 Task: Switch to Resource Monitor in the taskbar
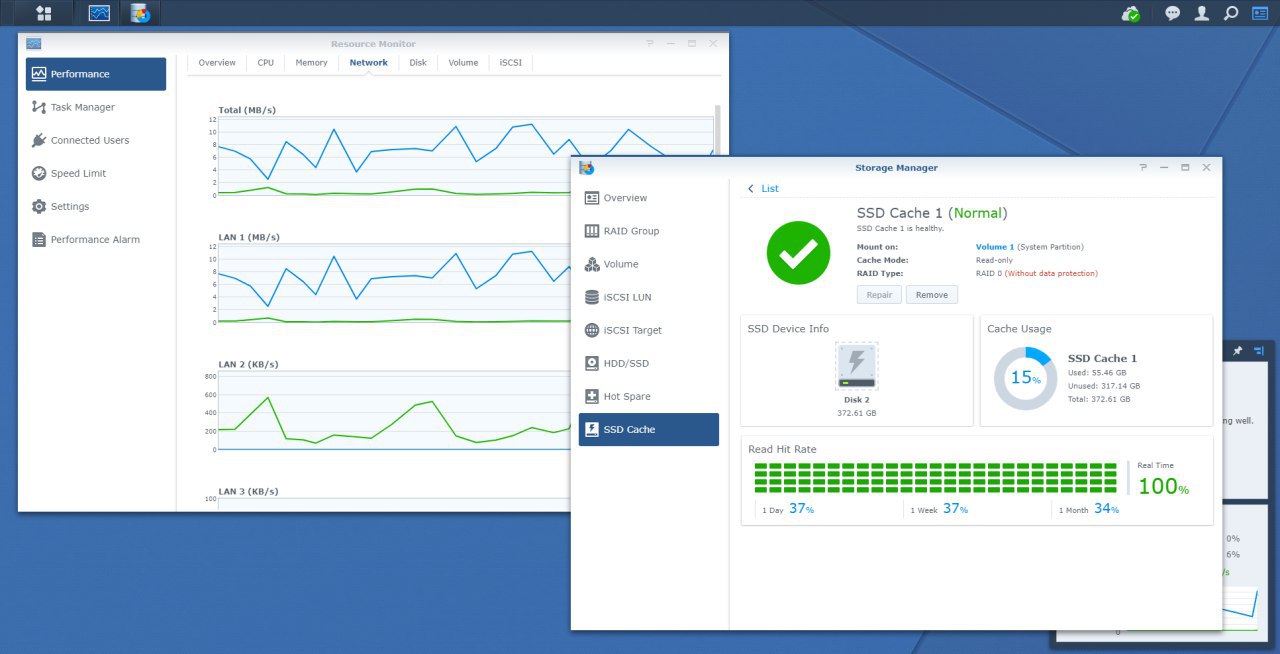pos(99,13)
